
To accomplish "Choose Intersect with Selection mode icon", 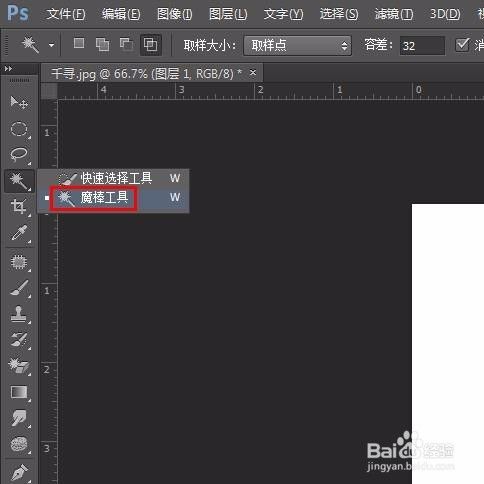I will tap(151, 44).
